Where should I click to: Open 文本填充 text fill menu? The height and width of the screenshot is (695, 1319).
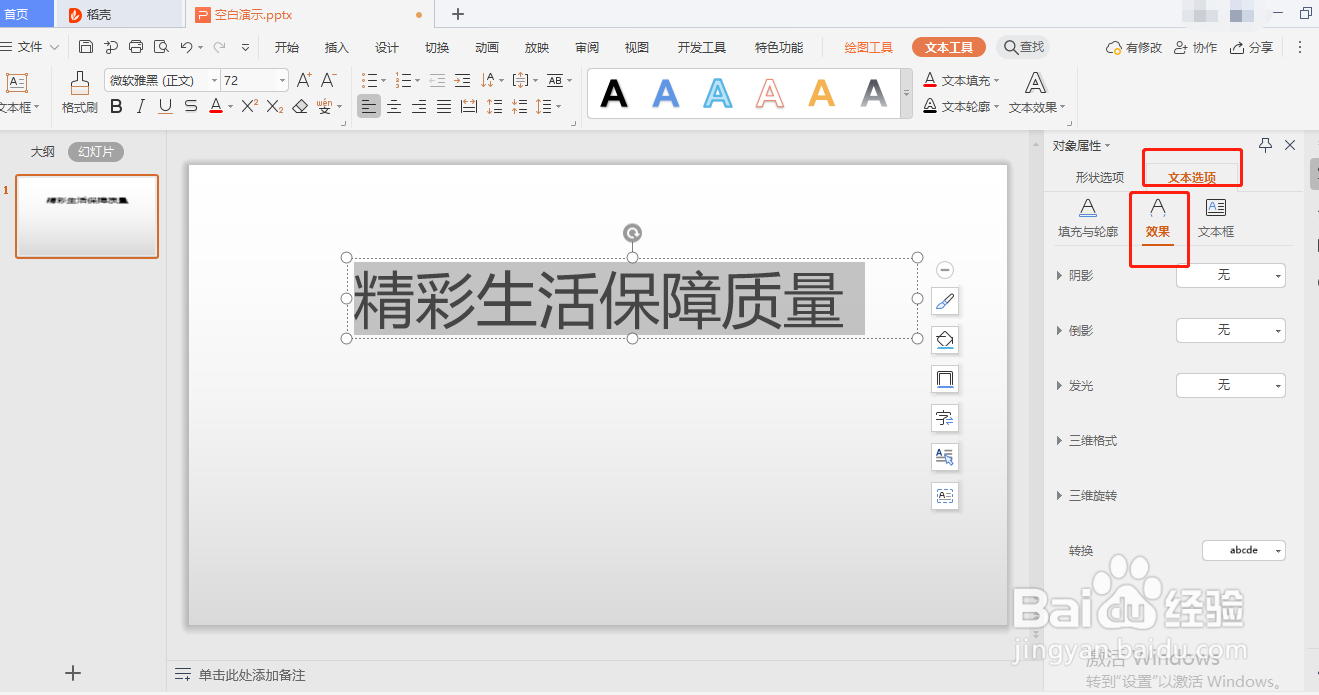click(x=961, y=80)
